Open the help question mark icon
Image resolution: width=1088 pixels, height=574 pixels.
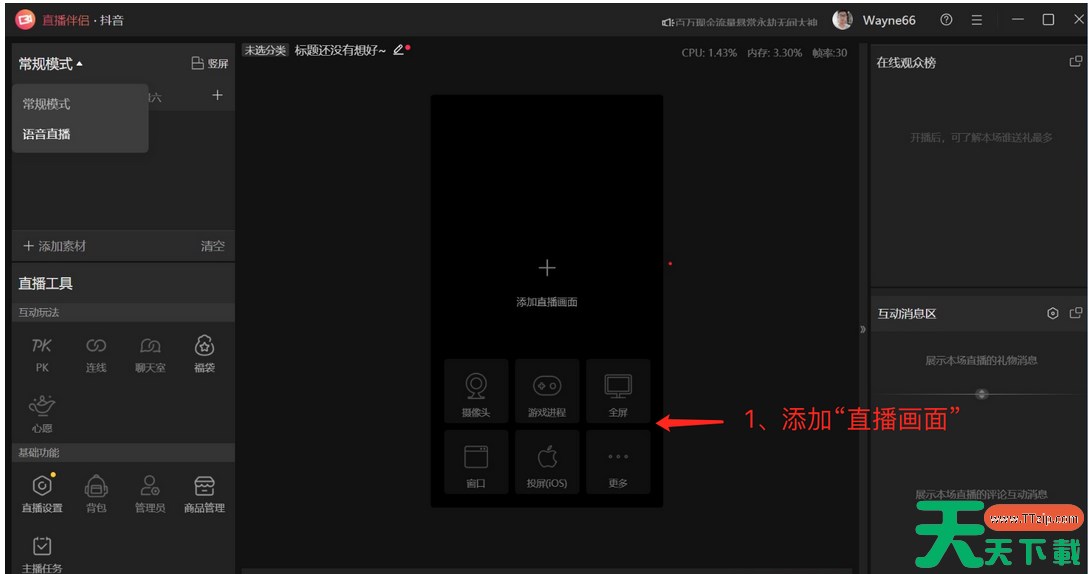coord(946,20)
